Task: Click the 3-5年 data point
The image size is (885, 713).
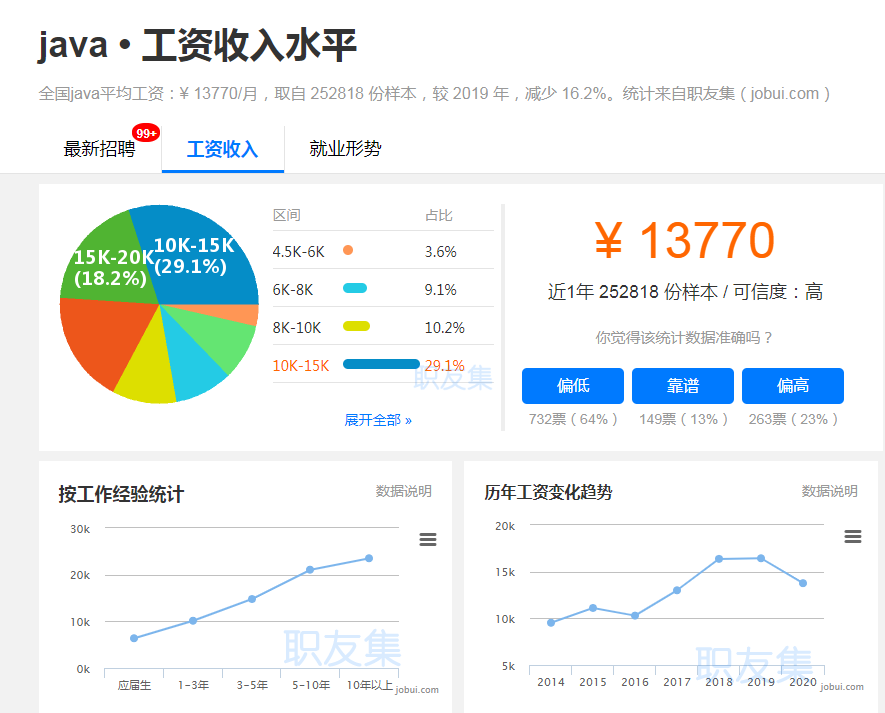Action: pyautogui.click(x=252, y=599)
